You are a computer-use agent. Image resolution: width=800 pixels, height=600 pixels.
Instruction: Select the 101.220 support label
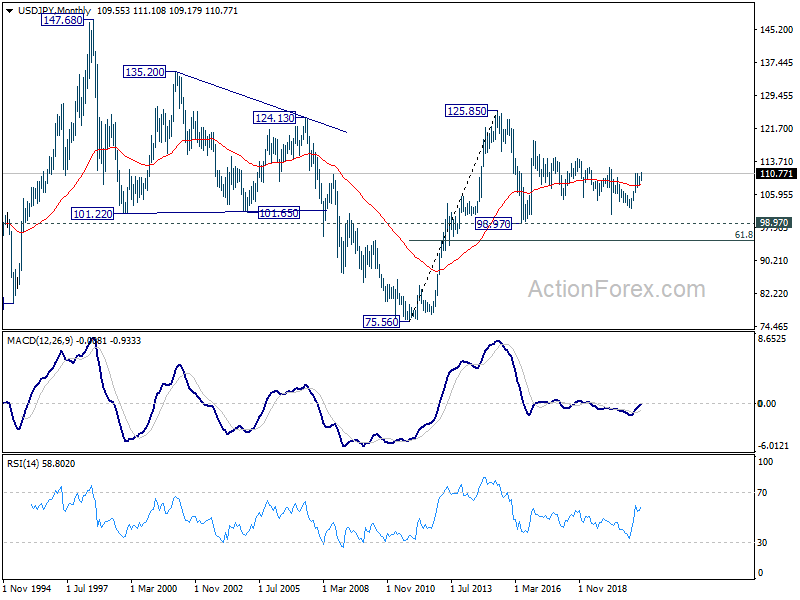click(x=92, y=214)
